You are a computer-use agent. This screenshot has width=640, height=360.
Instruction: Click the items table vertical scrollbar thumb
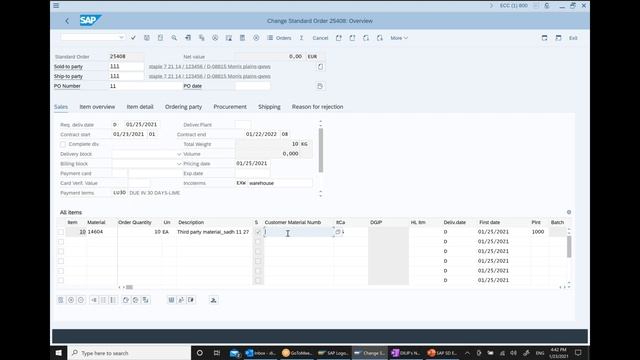coord(569,247)
